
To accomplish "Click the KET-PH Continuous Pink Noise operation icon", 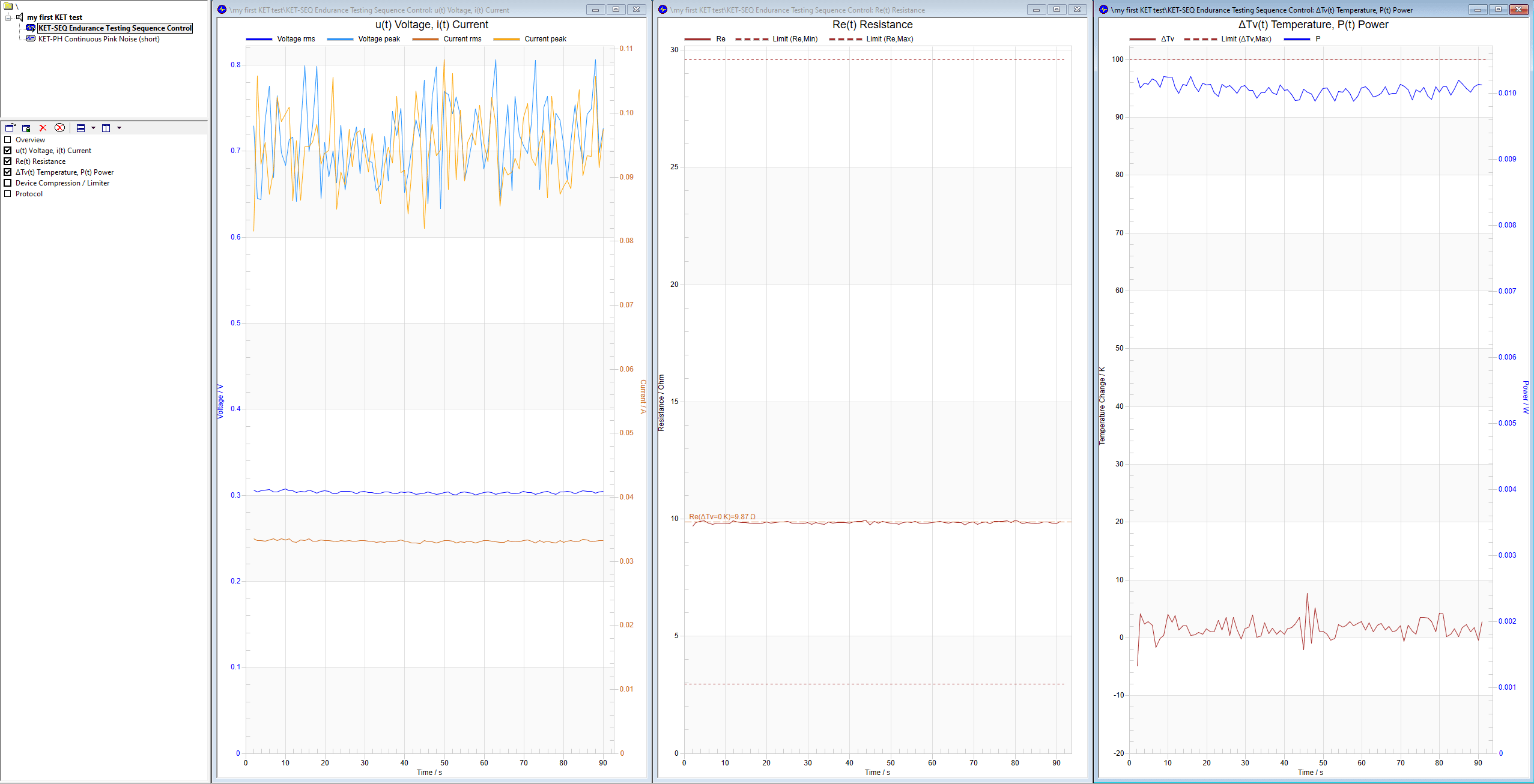I will 31,38.
